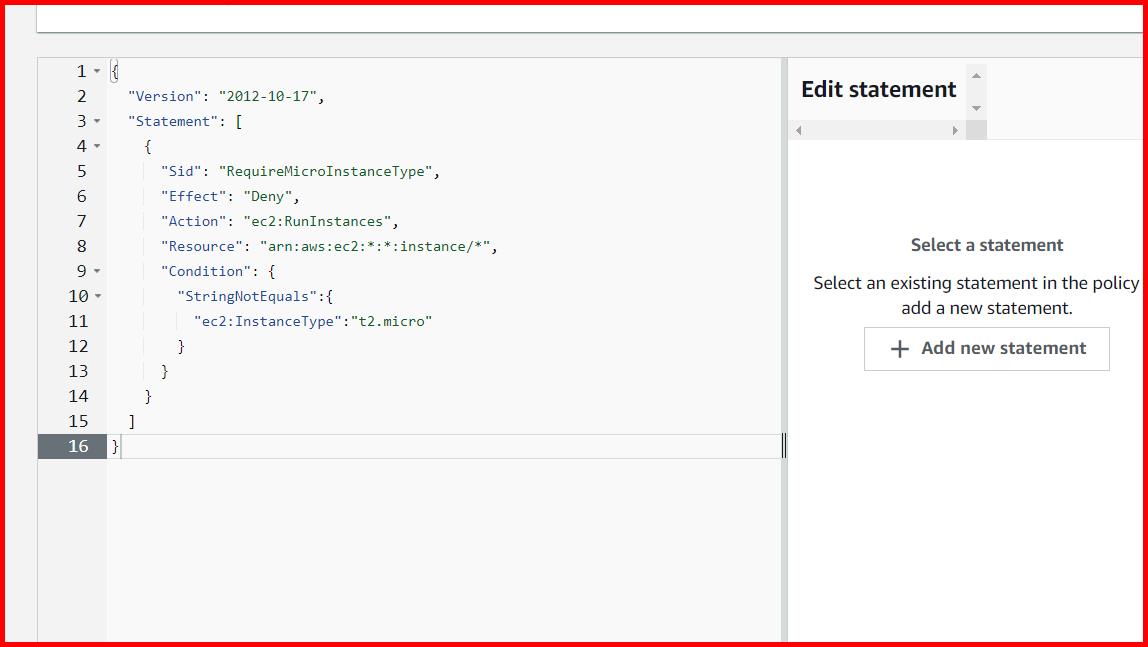Click the Add new statement button
1148x647 pixels.
986,348
